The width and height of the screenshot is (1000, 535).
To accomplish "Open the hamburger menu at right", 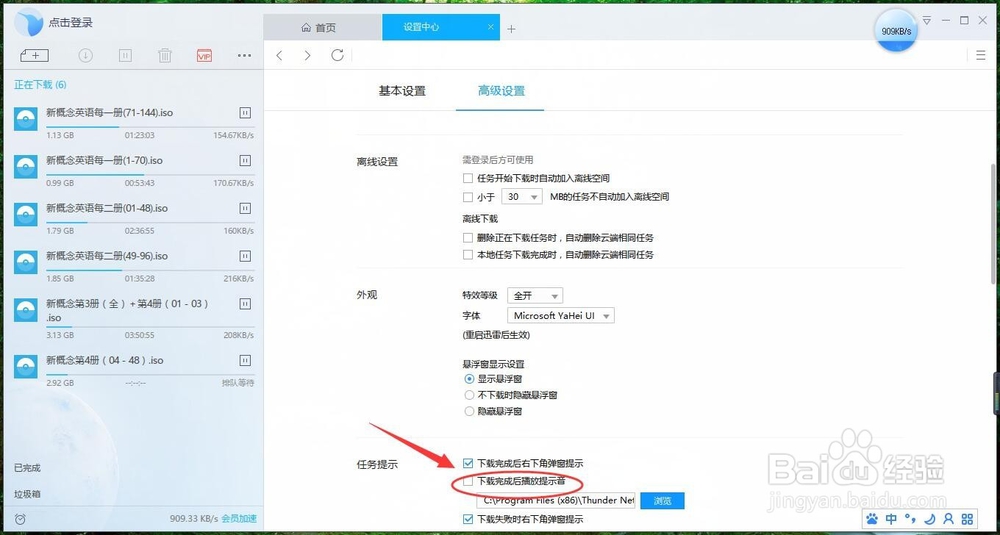I will [981, 55].
